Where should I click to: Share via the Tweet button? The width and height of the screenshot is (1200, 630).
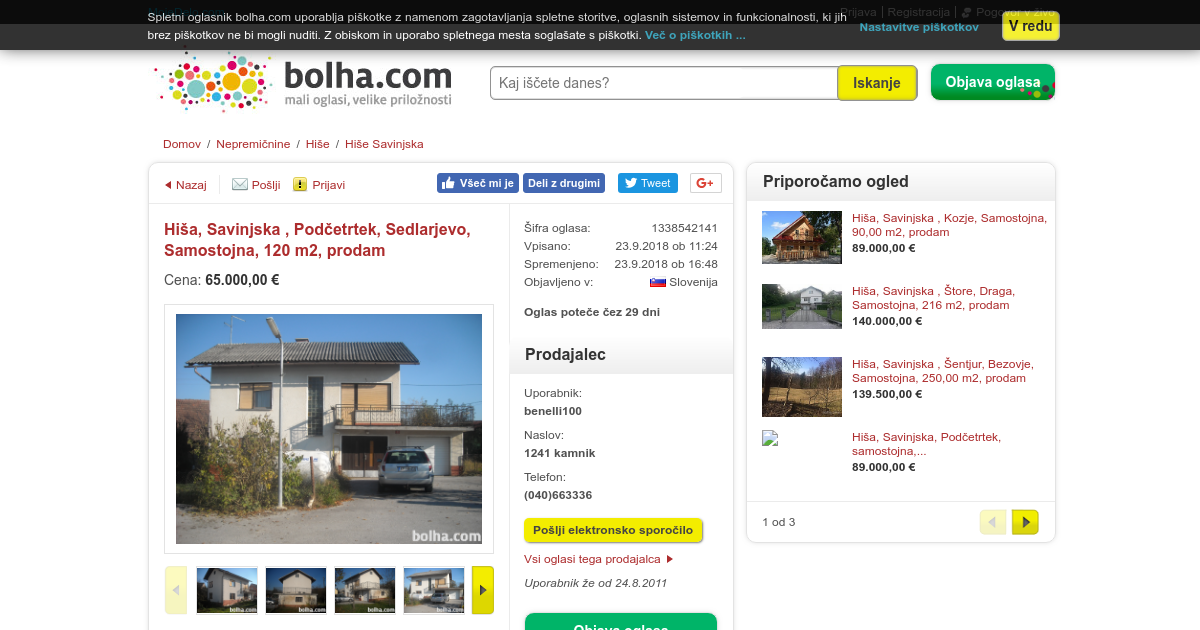[648, 183]
